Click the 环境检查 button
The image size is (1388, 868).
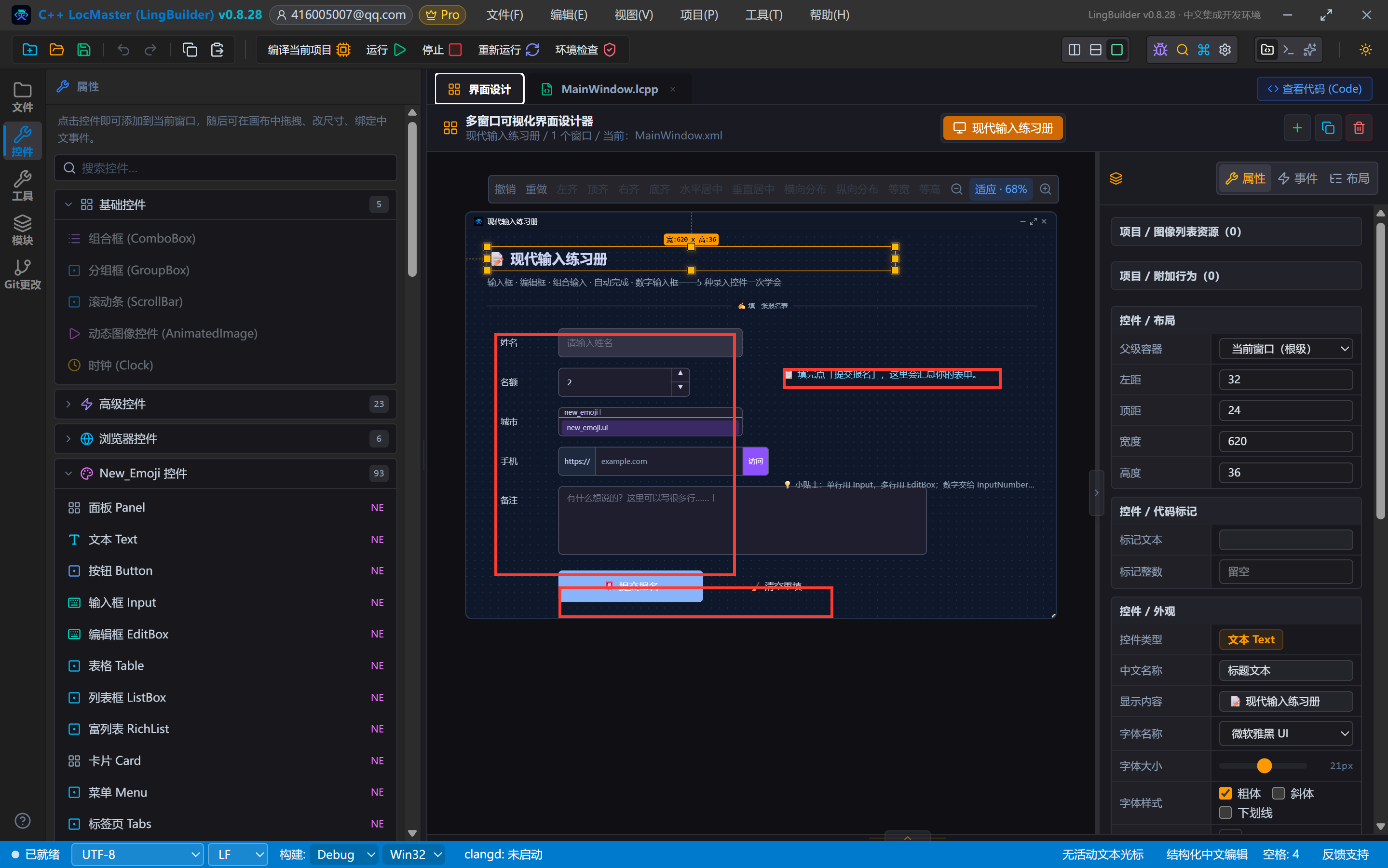585,50
